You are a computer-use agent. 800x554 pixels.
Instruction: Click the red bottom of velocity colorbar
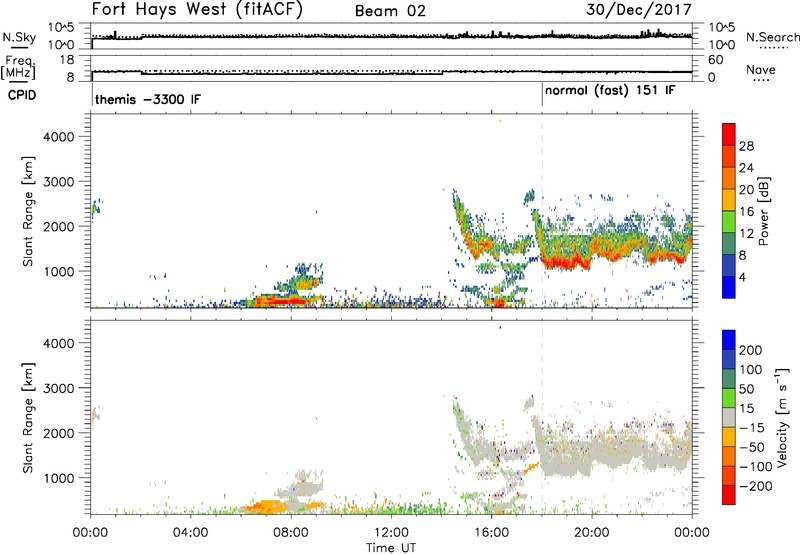729,495
